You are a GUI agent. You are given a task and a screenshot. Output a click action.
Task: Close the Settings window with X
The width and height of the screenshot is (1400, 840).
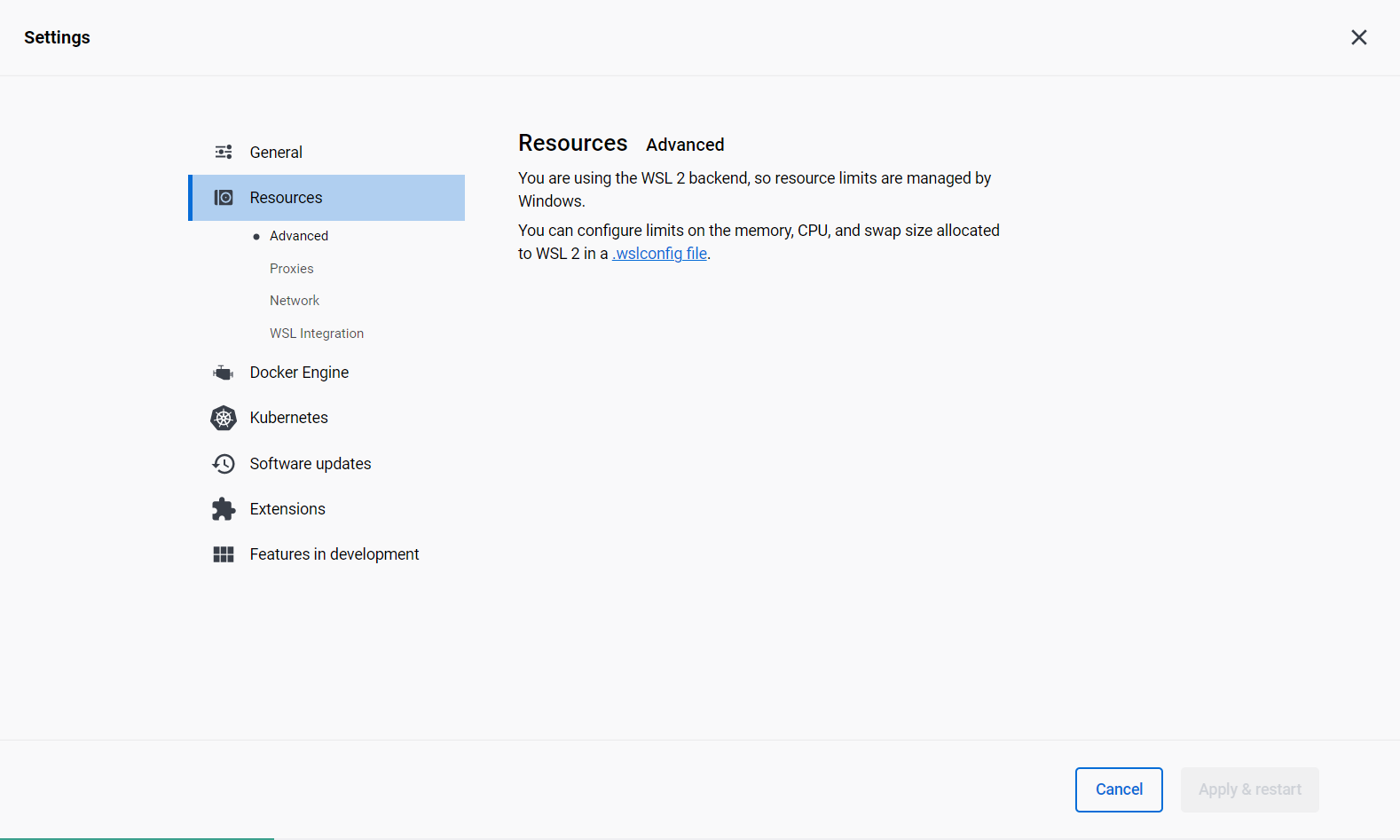[1359, 37]
